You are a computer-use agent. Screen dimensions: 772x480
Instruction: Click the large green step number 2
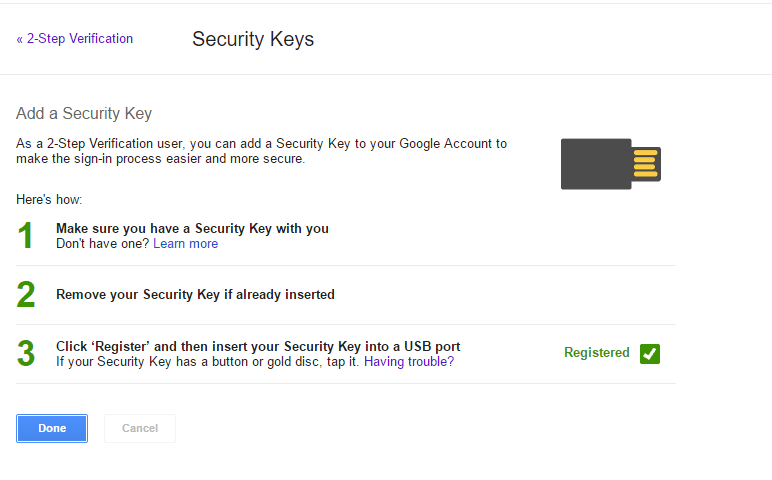pyautogui.click(x=26, y=294)
